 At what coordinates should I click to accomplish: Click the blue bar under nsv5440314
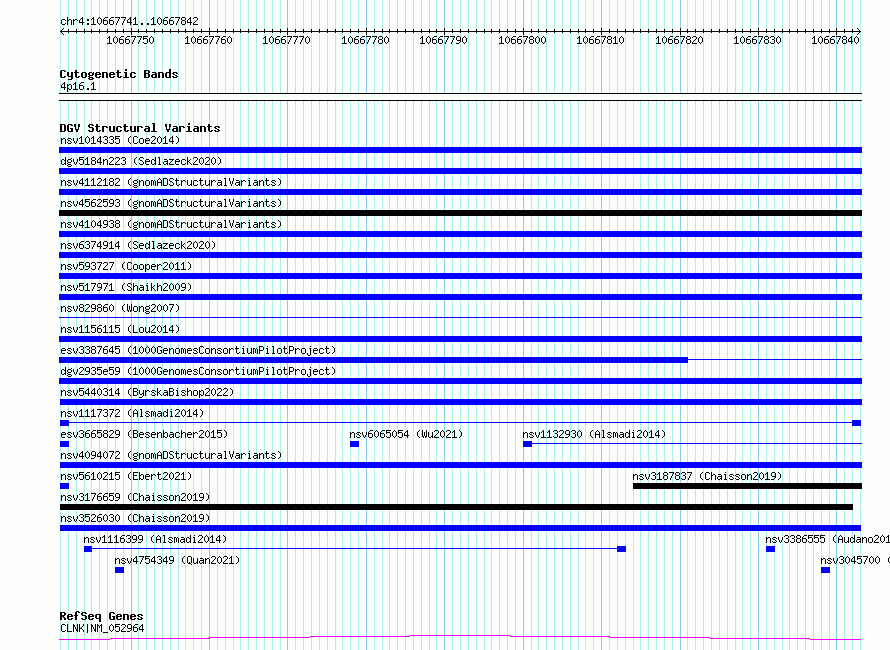coord(460,402)
